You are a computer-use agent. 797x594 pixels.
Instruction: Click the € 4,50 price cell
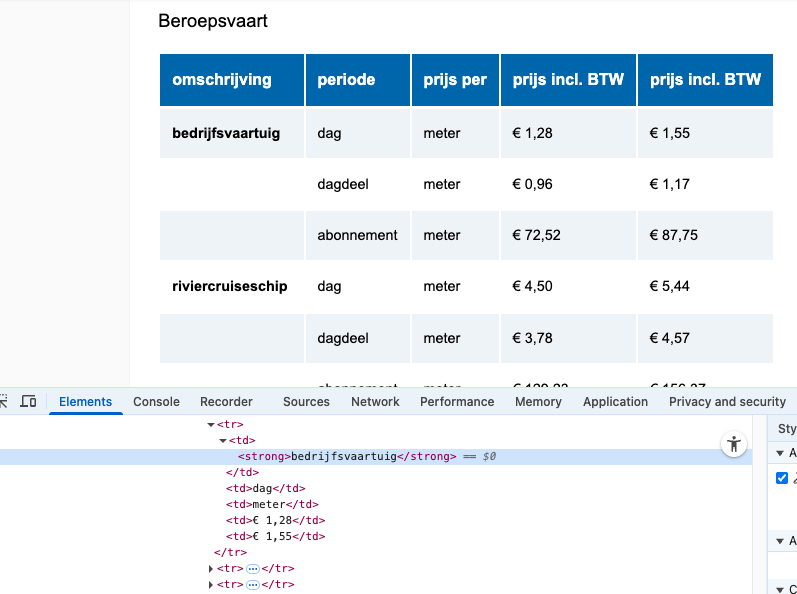[568, 286]
